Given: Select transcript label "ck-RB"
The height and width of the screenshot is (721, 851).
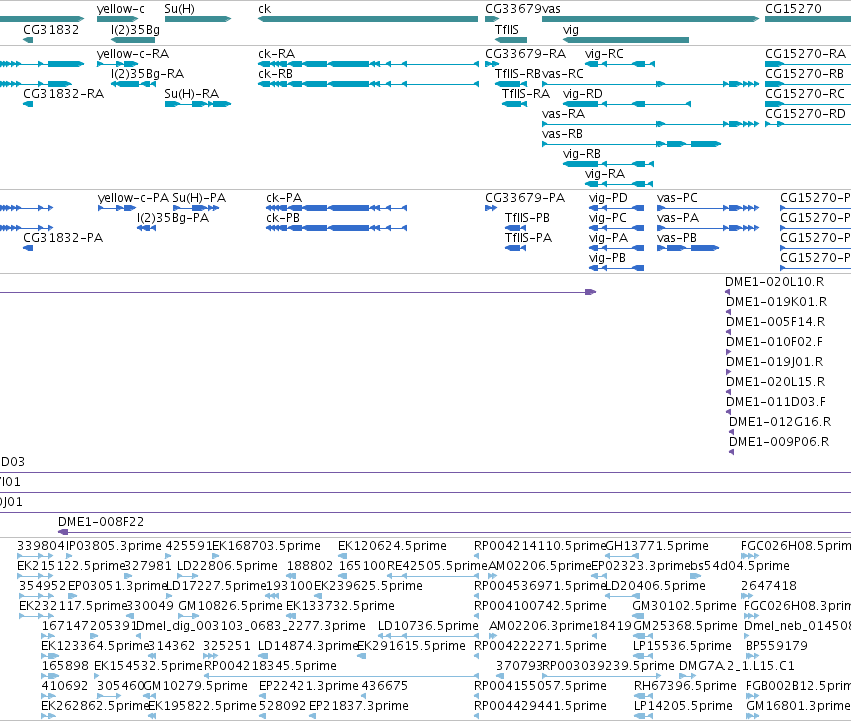Looking at the screenshot, I should (x=275, y=74).
